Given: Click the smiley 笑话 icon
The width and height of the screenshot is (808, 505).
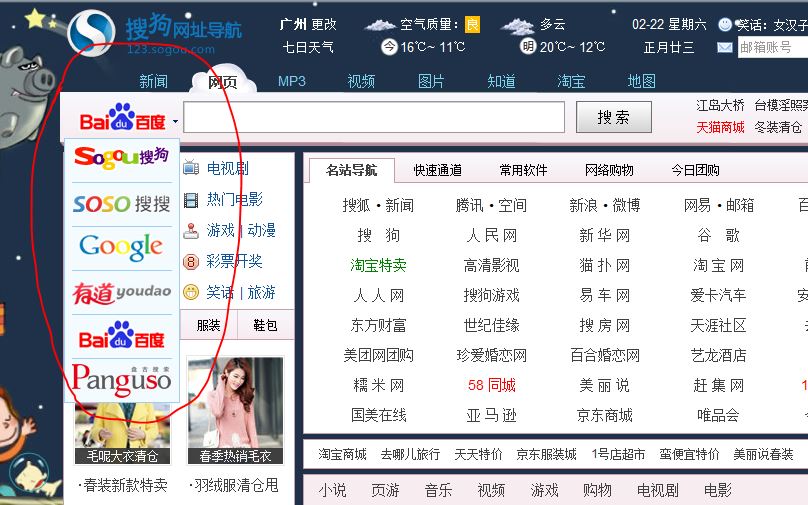Looking at the screenshot, I should pos(725,24).
